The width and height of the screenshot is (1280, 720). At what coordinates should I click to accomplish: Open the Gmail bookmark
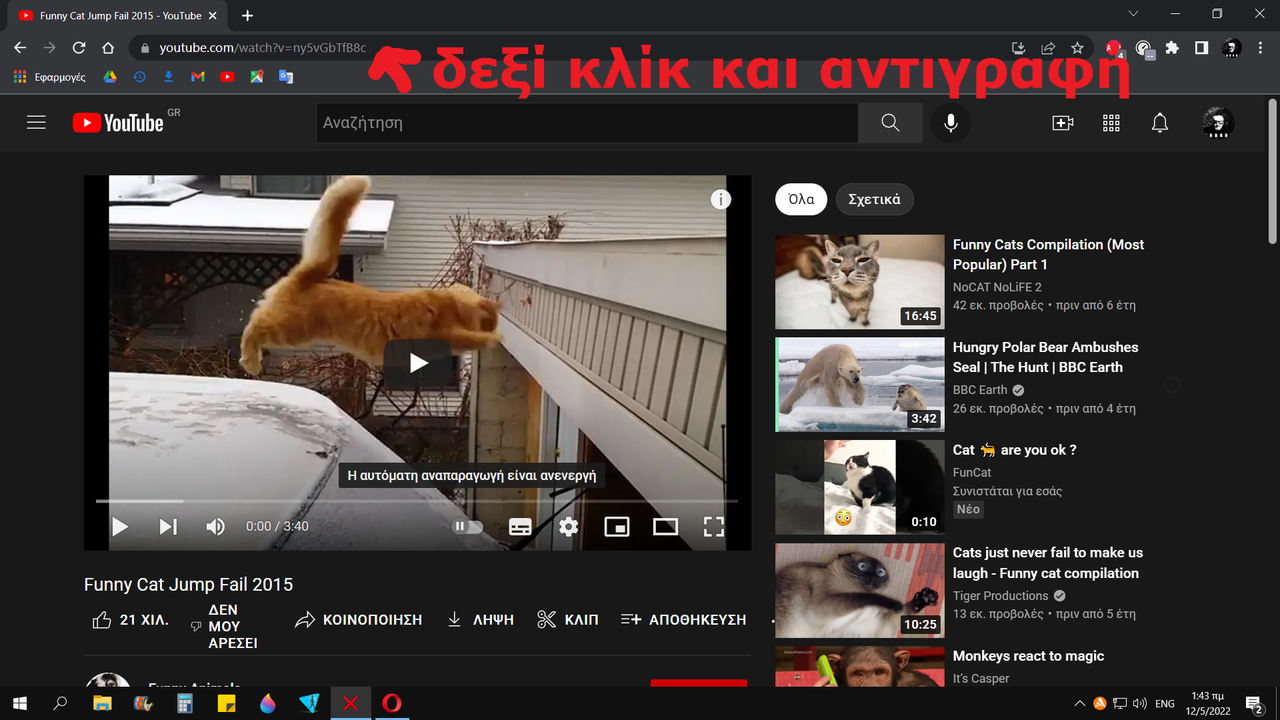coord(198,77)
